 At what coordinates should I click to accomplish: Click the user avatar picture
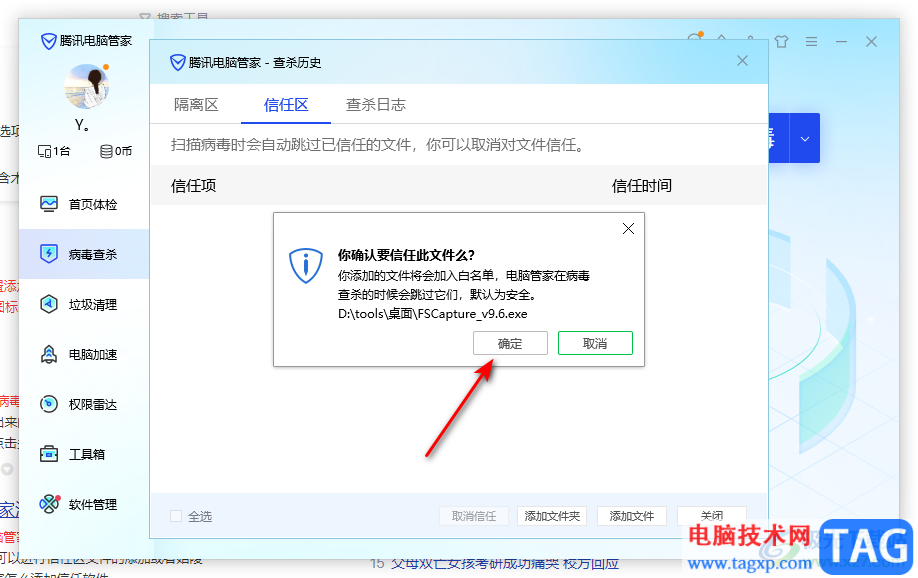(x=87, y=87)
